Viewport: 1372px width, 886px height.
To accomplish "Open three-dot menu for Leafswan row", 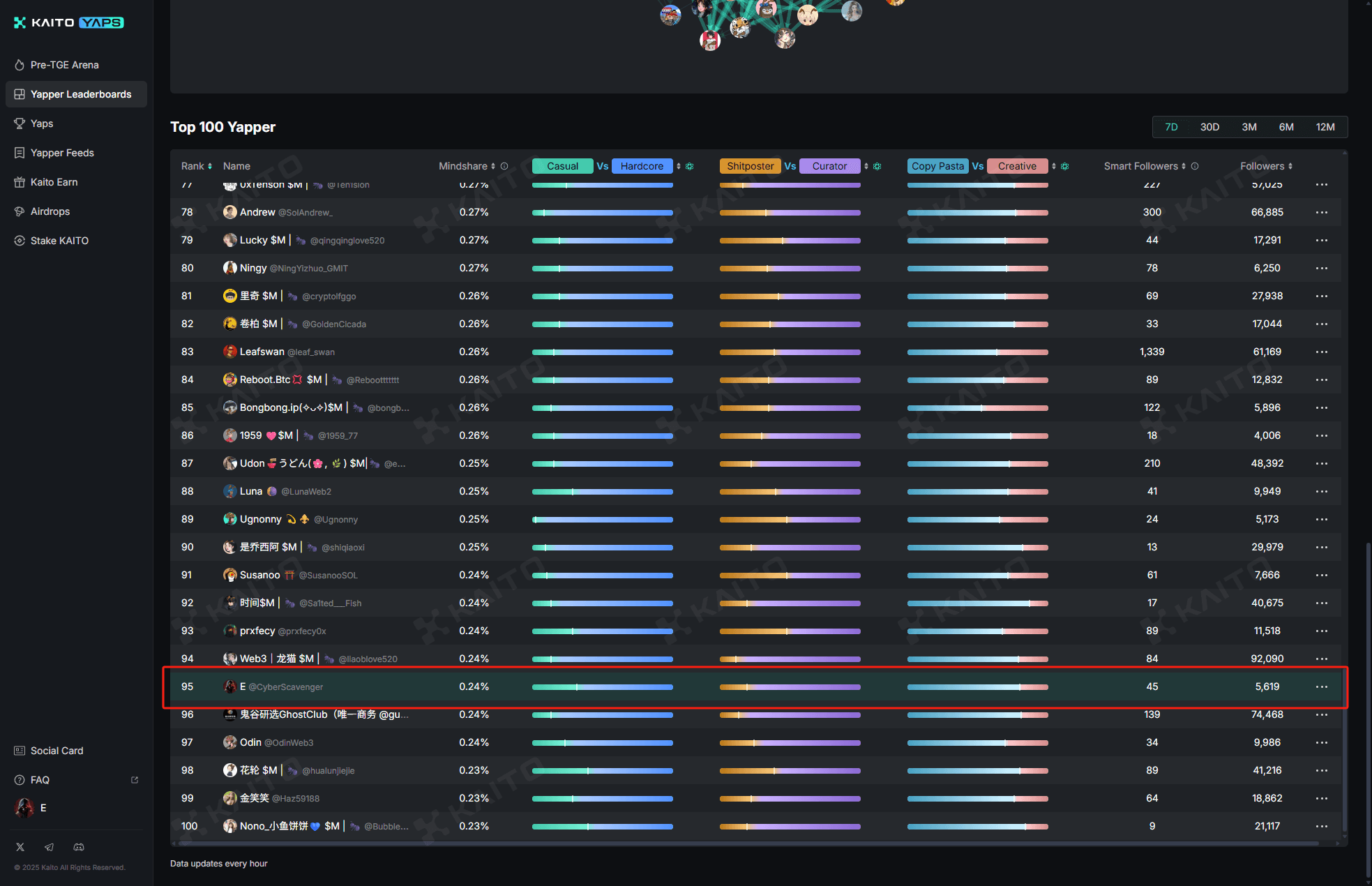I will [1321, 352].
